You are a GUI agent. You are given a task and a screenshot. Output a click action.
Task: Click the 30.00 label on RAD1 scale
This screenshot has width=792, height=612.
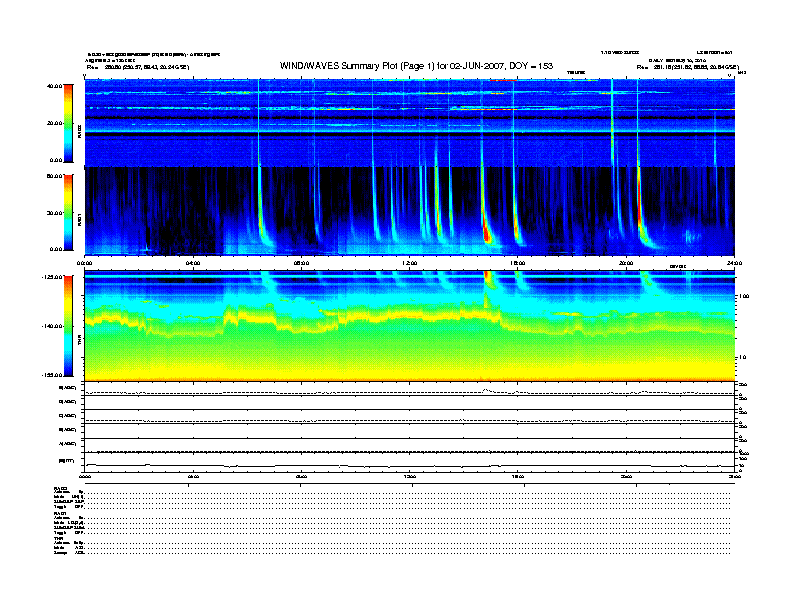click(54, 213)
